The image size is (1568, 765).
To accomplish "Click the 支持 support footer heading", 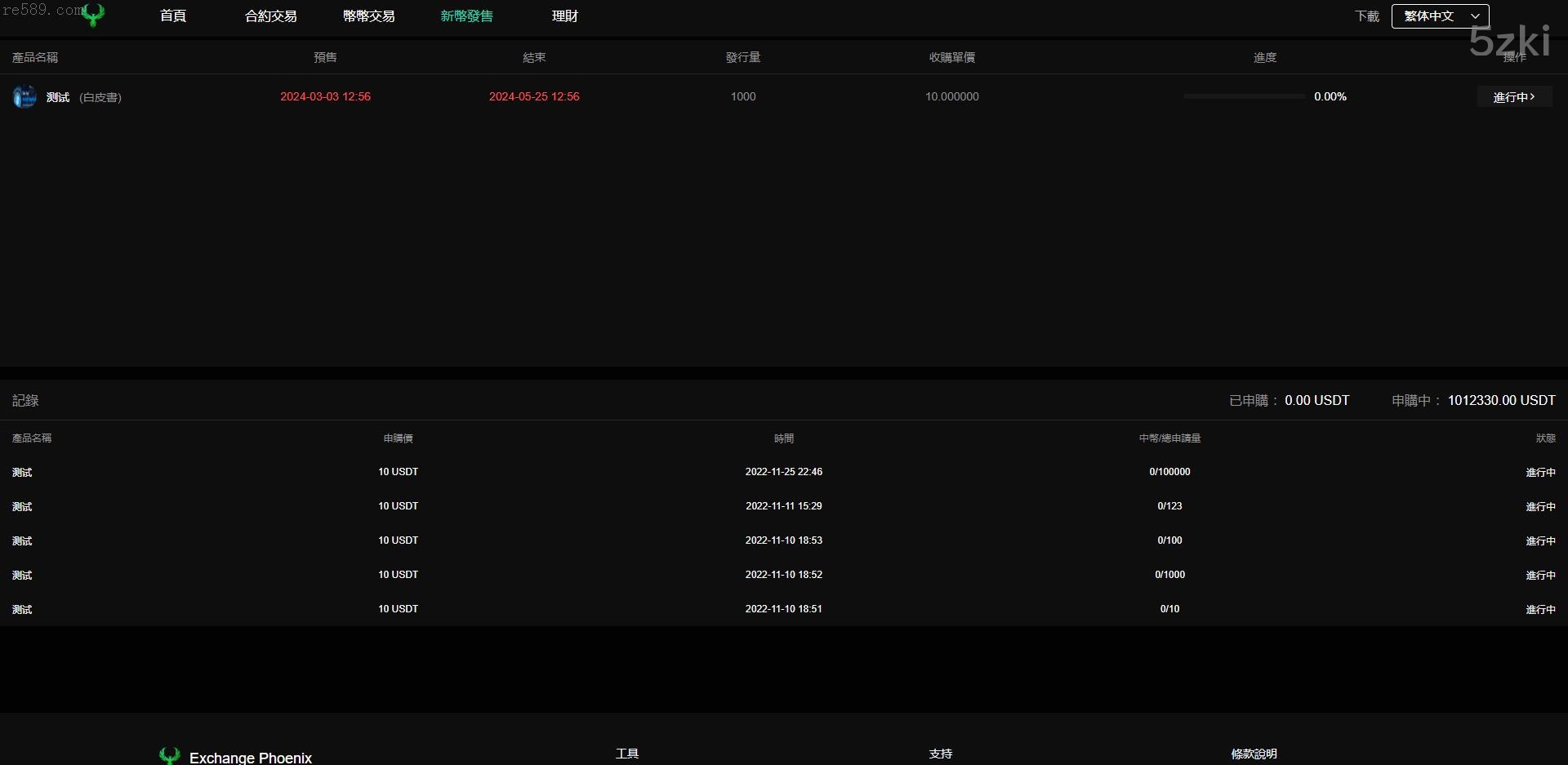I will click(x=940, y=754).
